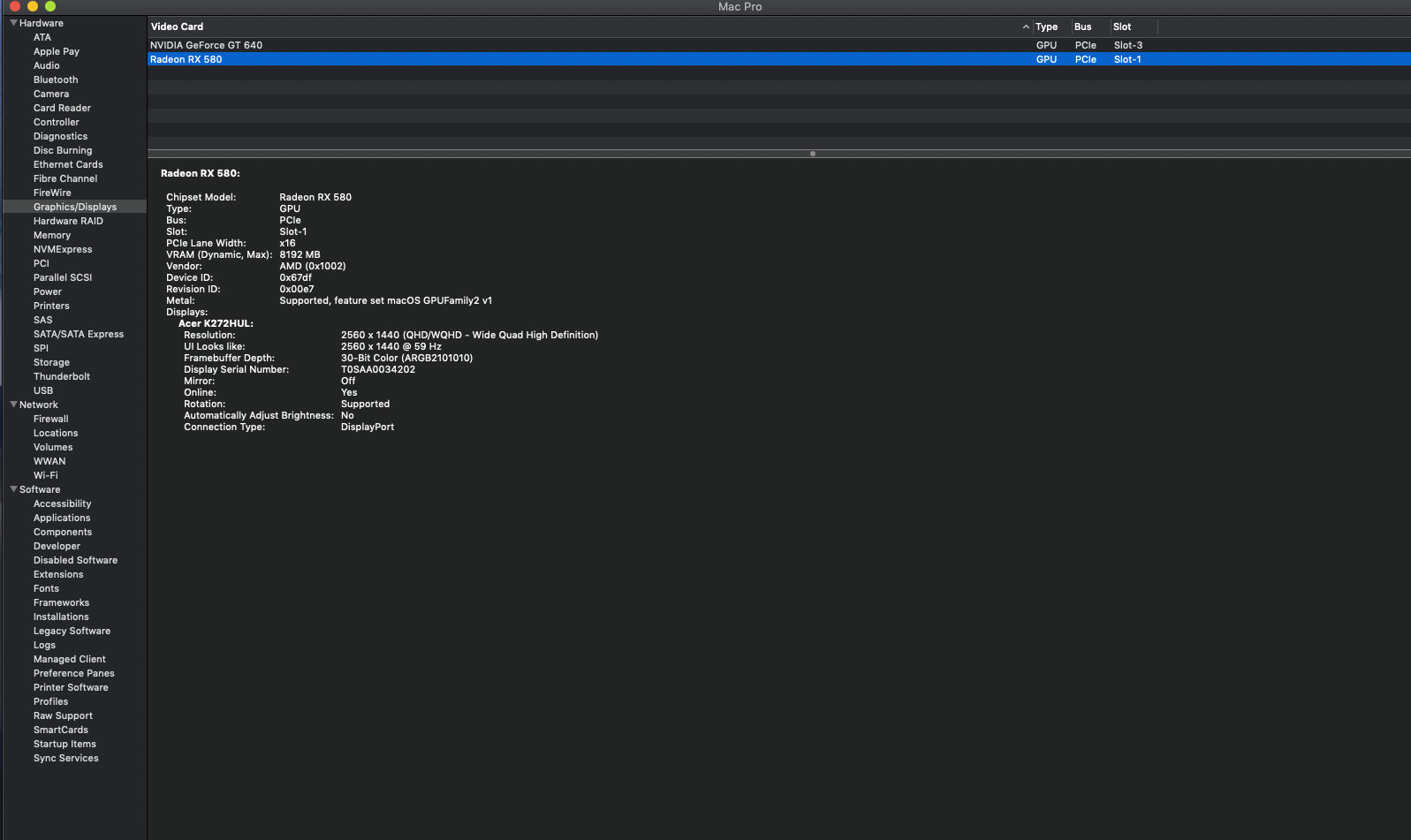Open SATA/SATA Express section
Screen dimensions: 1411x840
pyautogui.click(x=79, y=334)
